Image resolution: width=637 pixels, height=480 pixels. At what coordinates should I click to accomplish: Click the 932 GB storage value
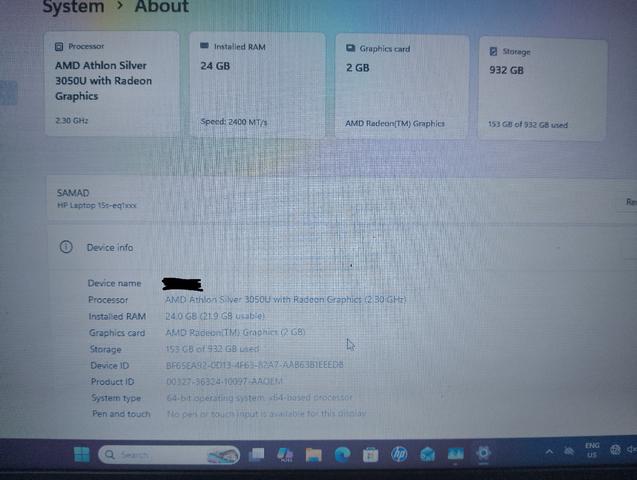(506, 70)
